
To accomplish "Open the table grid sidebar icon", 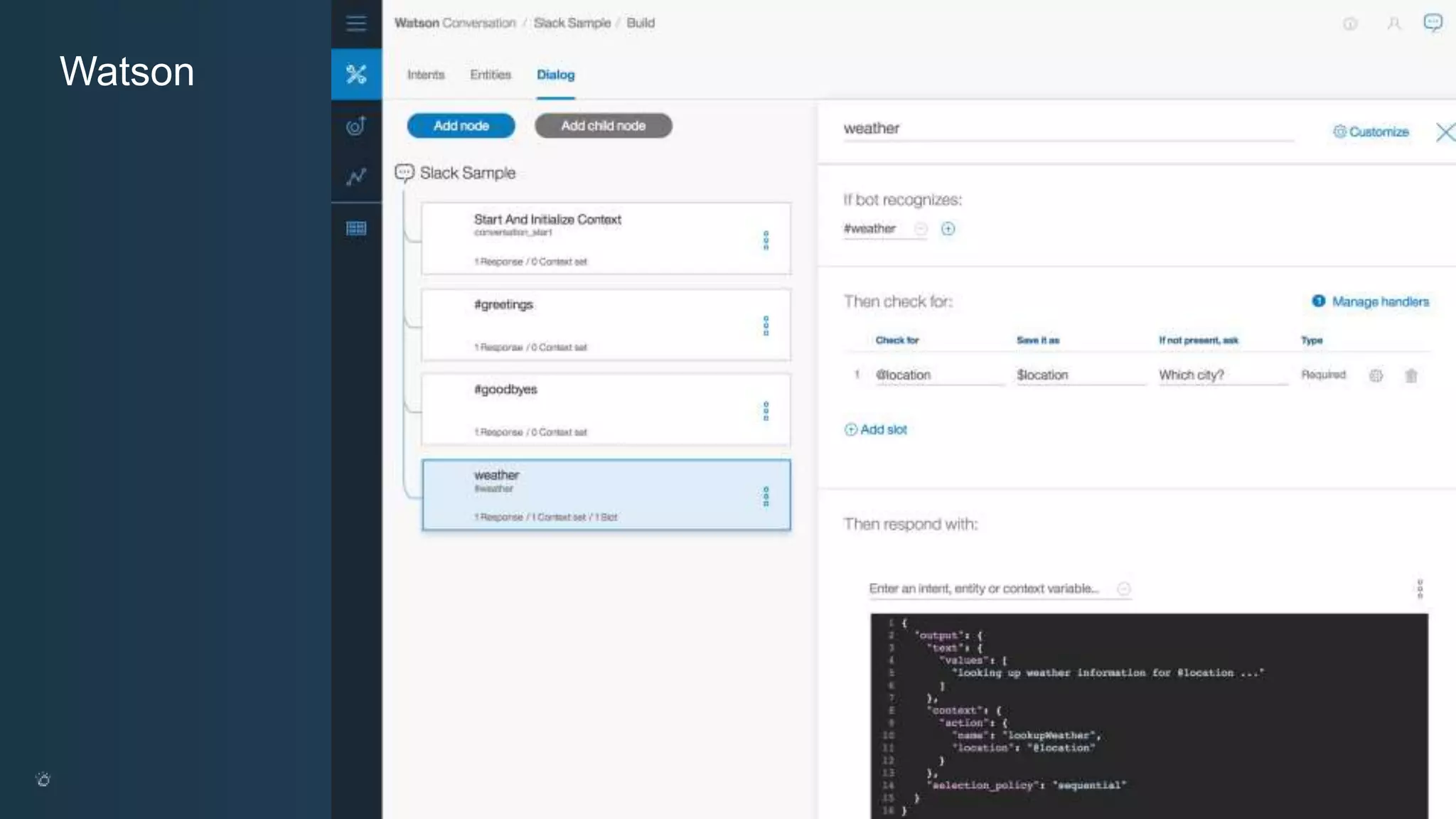I will [356, 228].
